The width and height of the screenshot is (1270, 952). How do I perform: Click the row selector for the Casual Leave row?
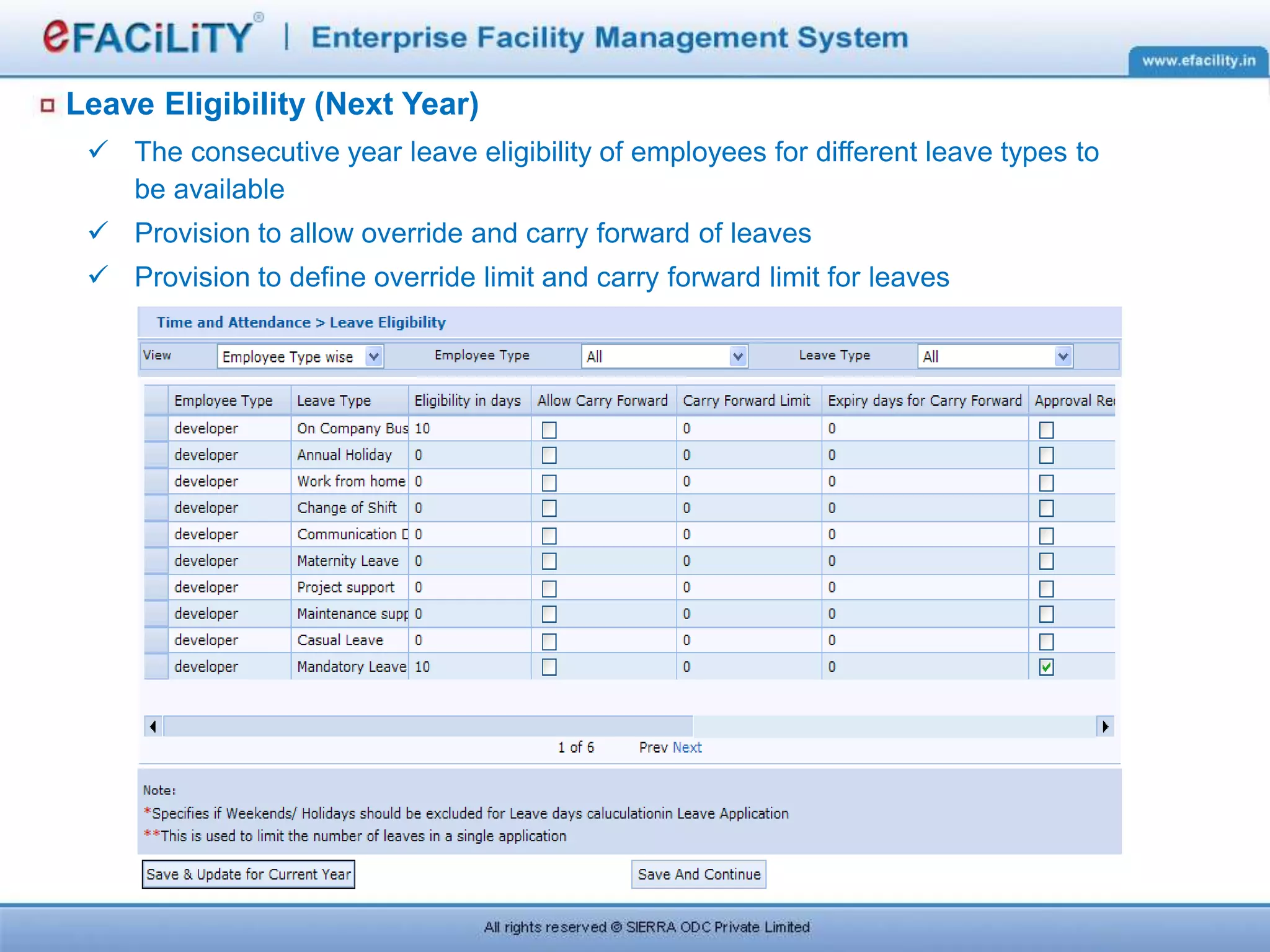(x=156, y=640)
